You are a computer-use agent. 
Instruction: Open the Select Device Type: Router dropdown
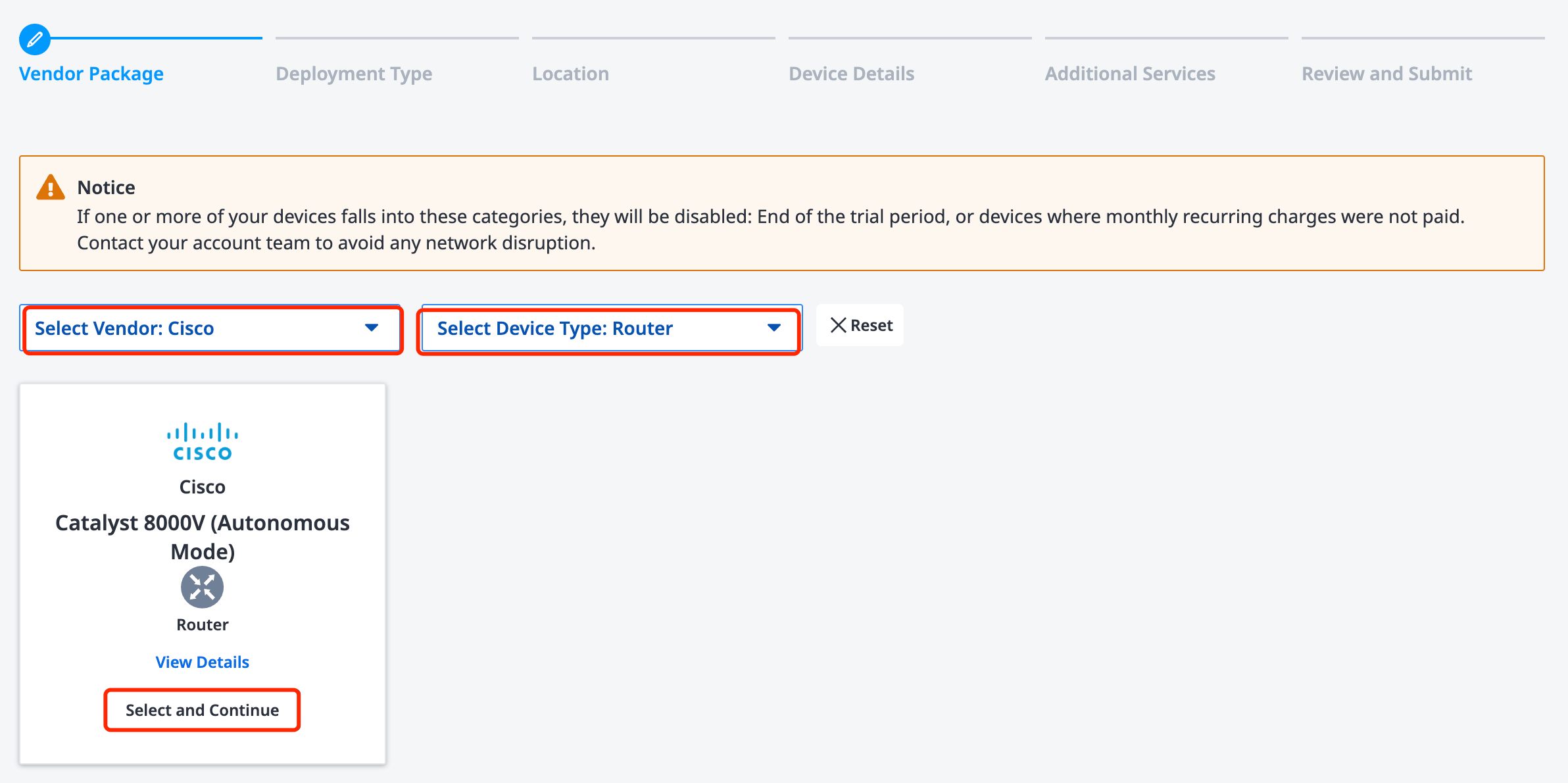(x=611, y=328)
